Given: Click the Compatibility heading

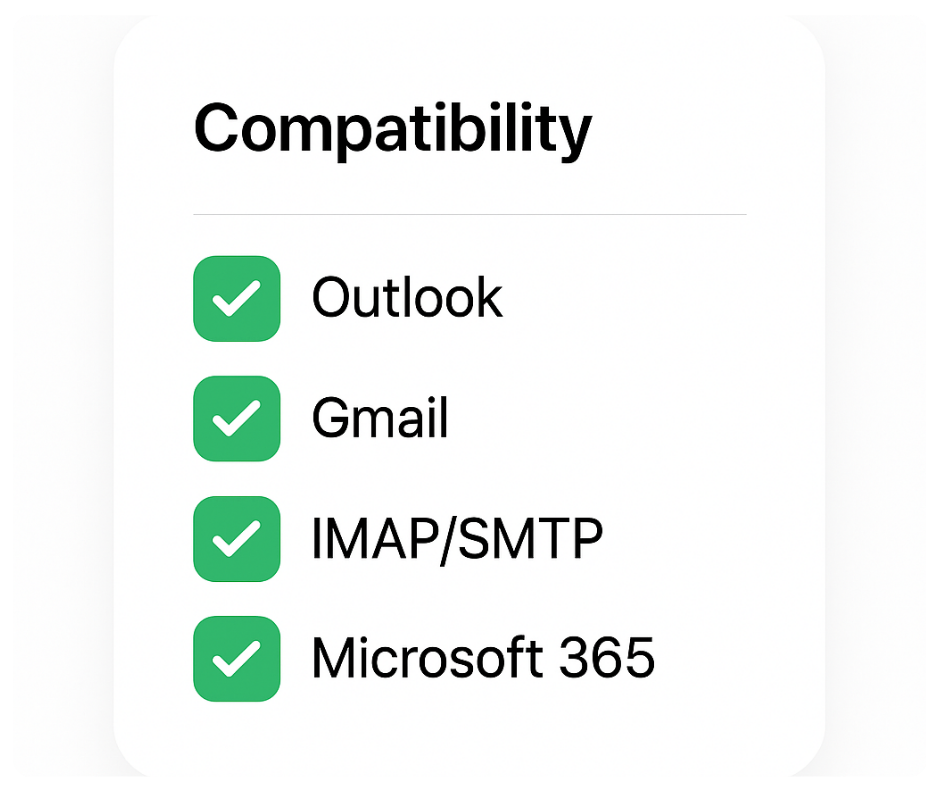Looking at the screenshot, I should [x=392, y=130].
